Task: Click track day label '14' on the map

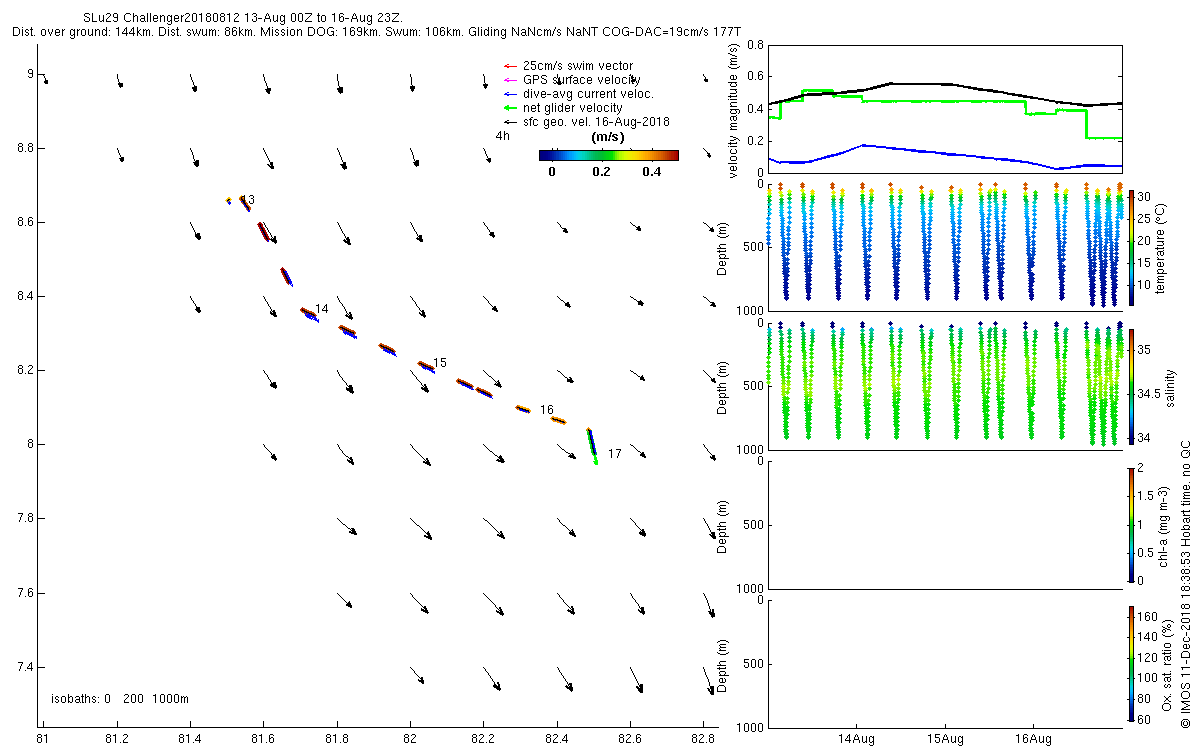Action: click(x=321, y=309)
